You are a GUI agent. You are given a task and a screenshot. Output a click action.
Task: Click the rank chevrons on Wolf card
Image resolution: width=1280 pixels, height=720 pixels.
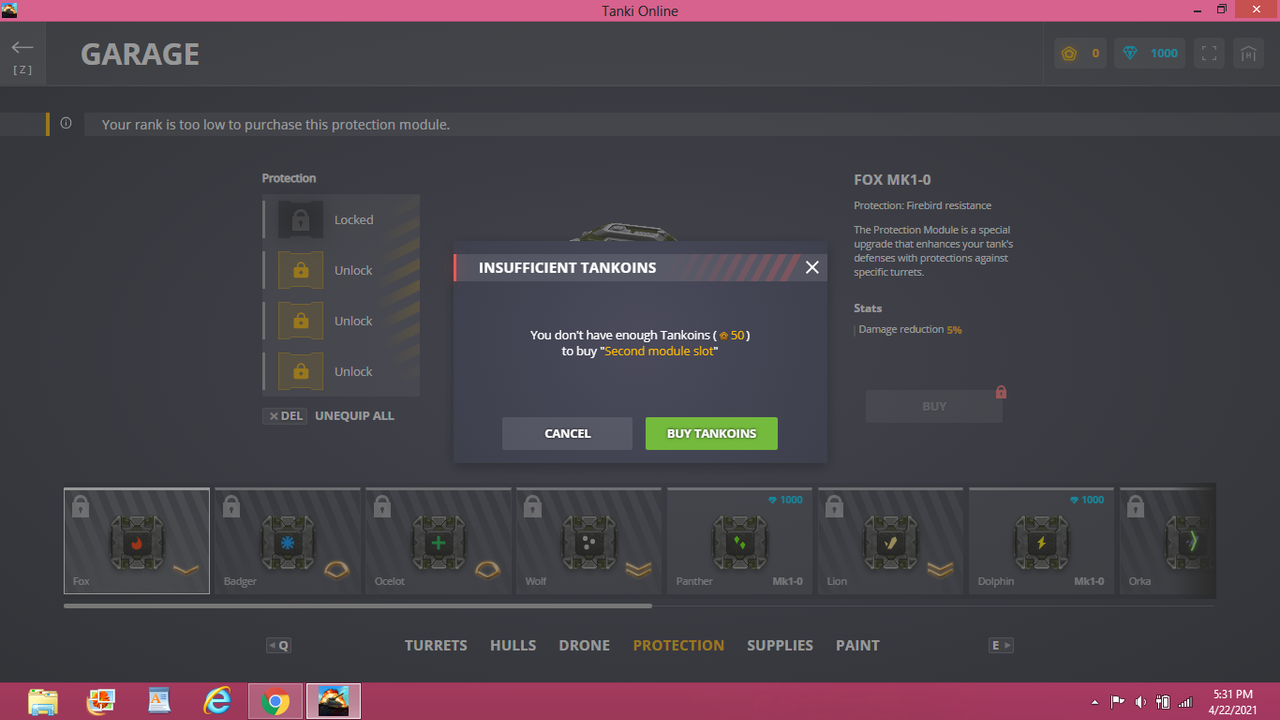[x=639, y=570]
